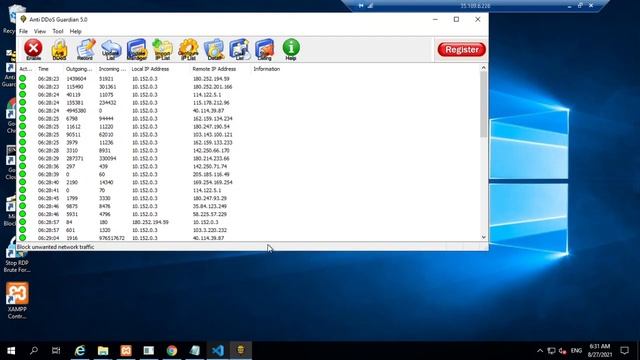Click the taskbar search magnifier
The image size is (640, 360).
tap(34, 351)
